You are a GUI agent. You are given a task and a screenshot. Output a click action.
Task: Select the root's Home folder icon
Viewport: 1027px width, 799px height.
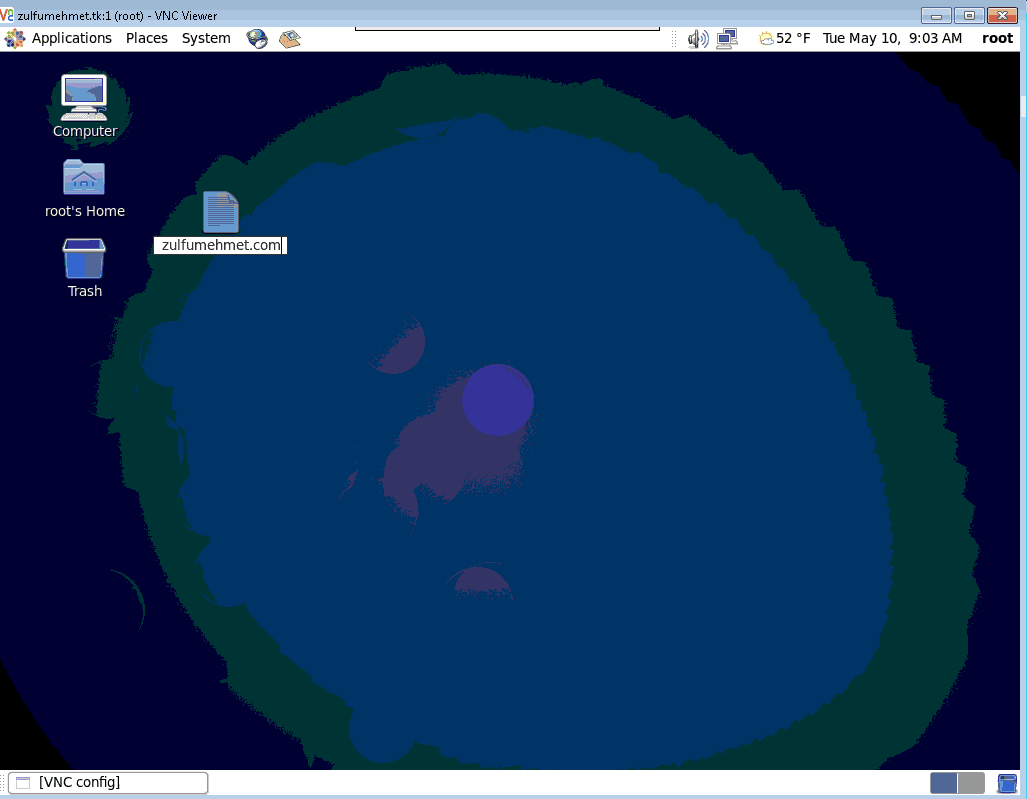(x=84, y=178)
